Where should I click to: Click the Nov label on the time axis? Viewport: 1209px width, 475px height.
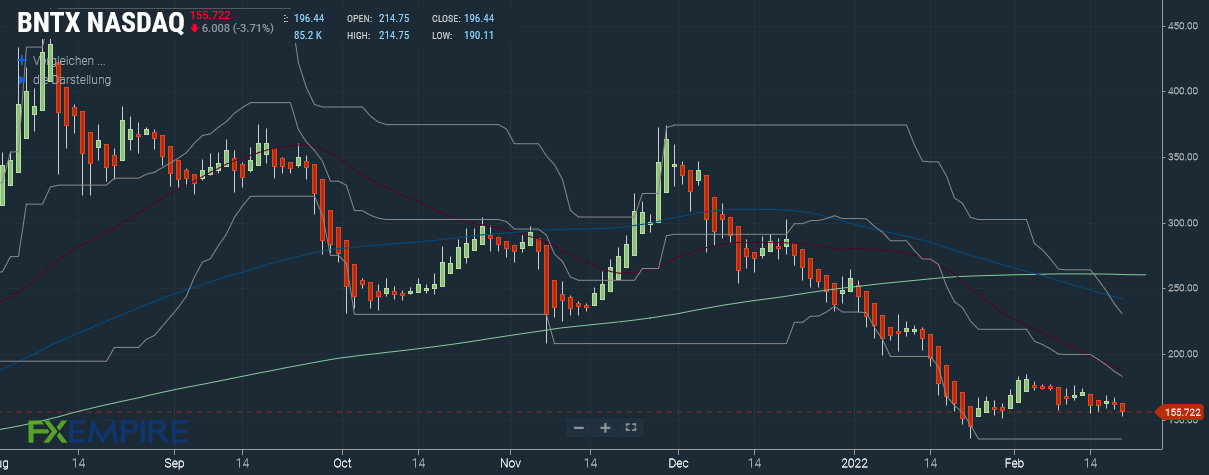510,464
